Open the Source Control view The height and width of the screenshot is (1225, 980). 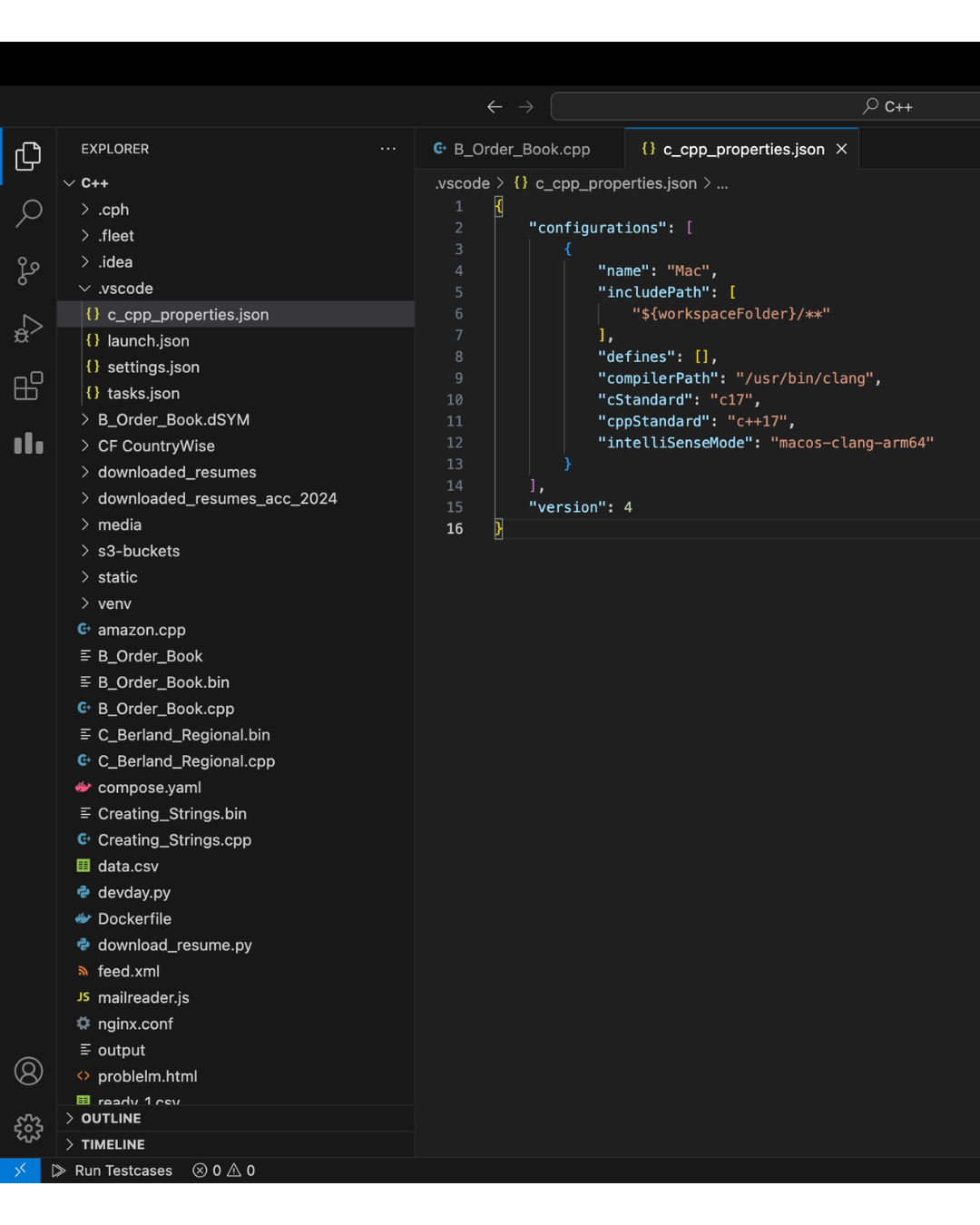pyautogui.click(x=28, y=270)
